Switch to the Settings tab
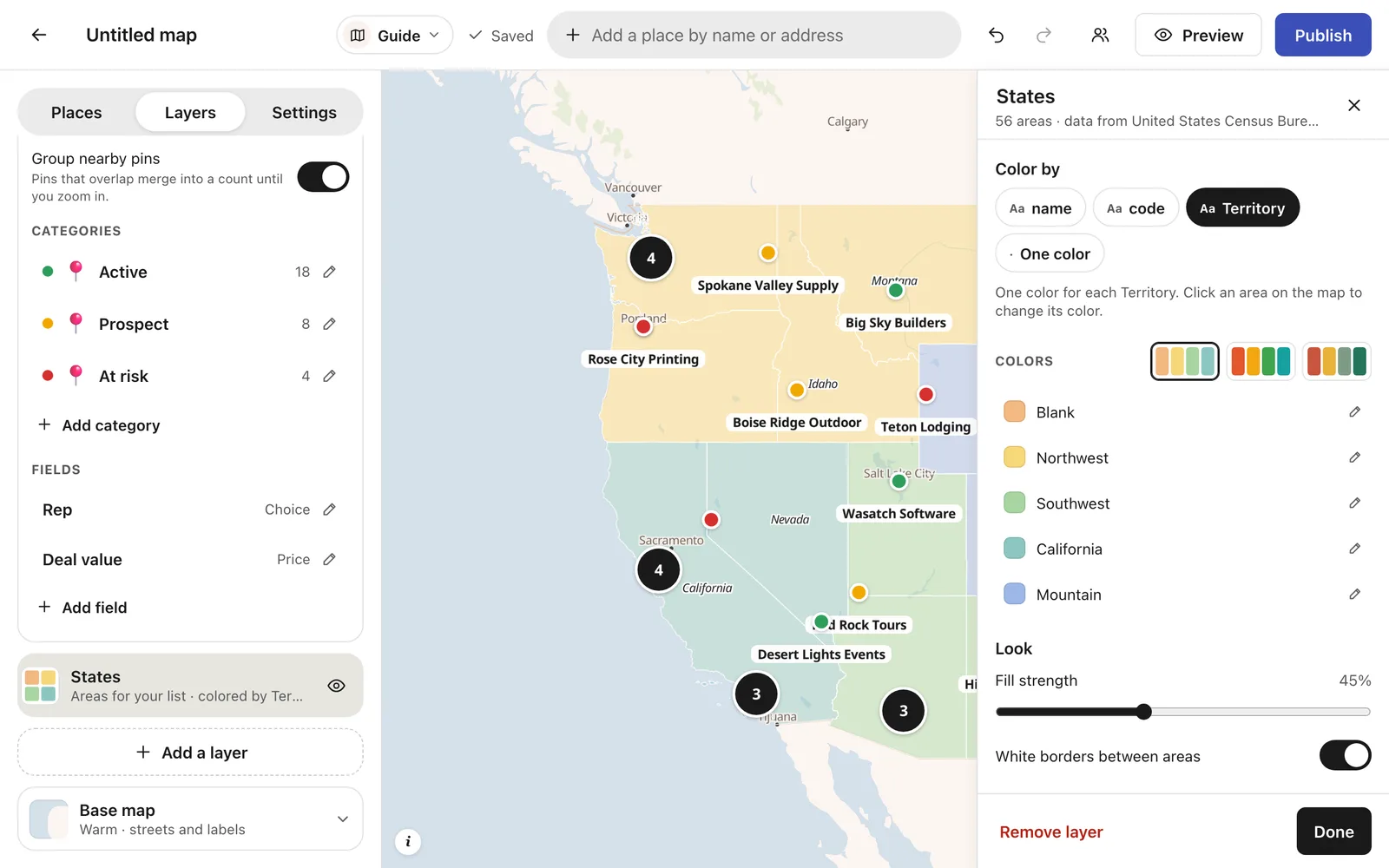The image size is (1389, 868). [304, 112]
